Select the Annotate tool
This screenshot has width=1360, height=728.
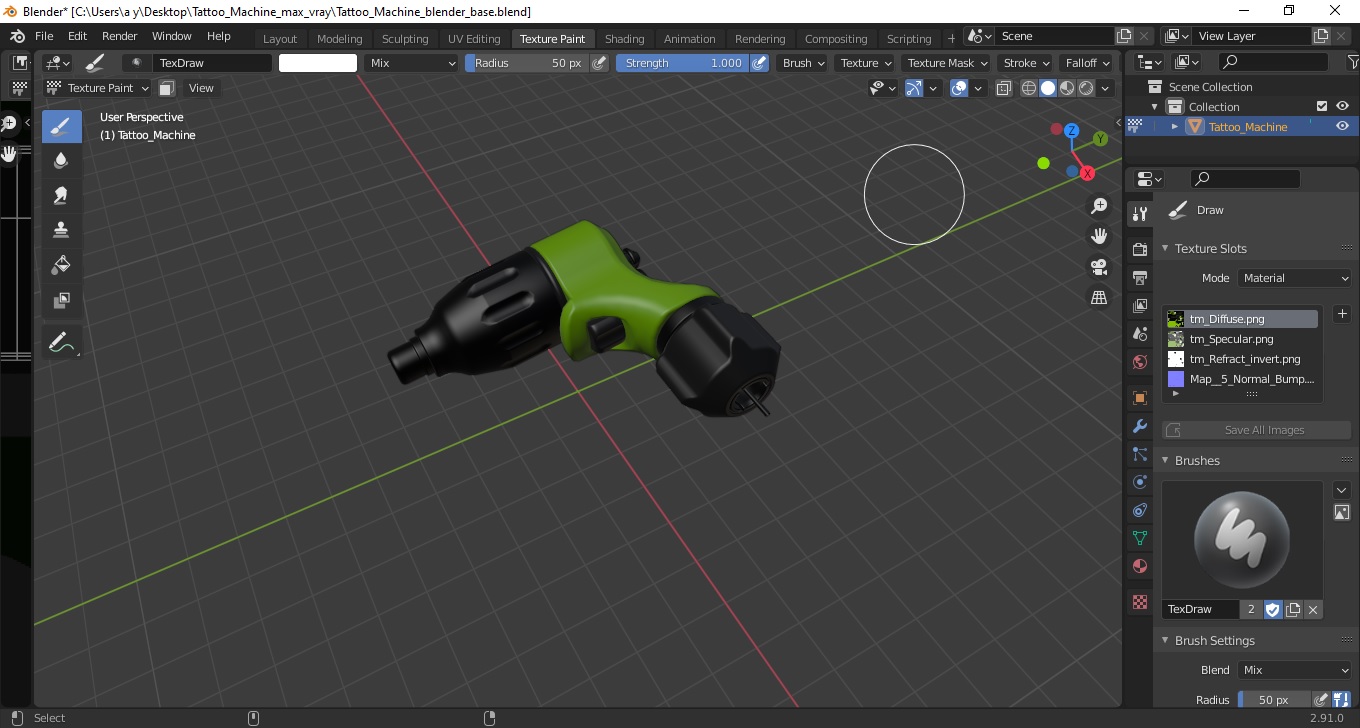61,343
